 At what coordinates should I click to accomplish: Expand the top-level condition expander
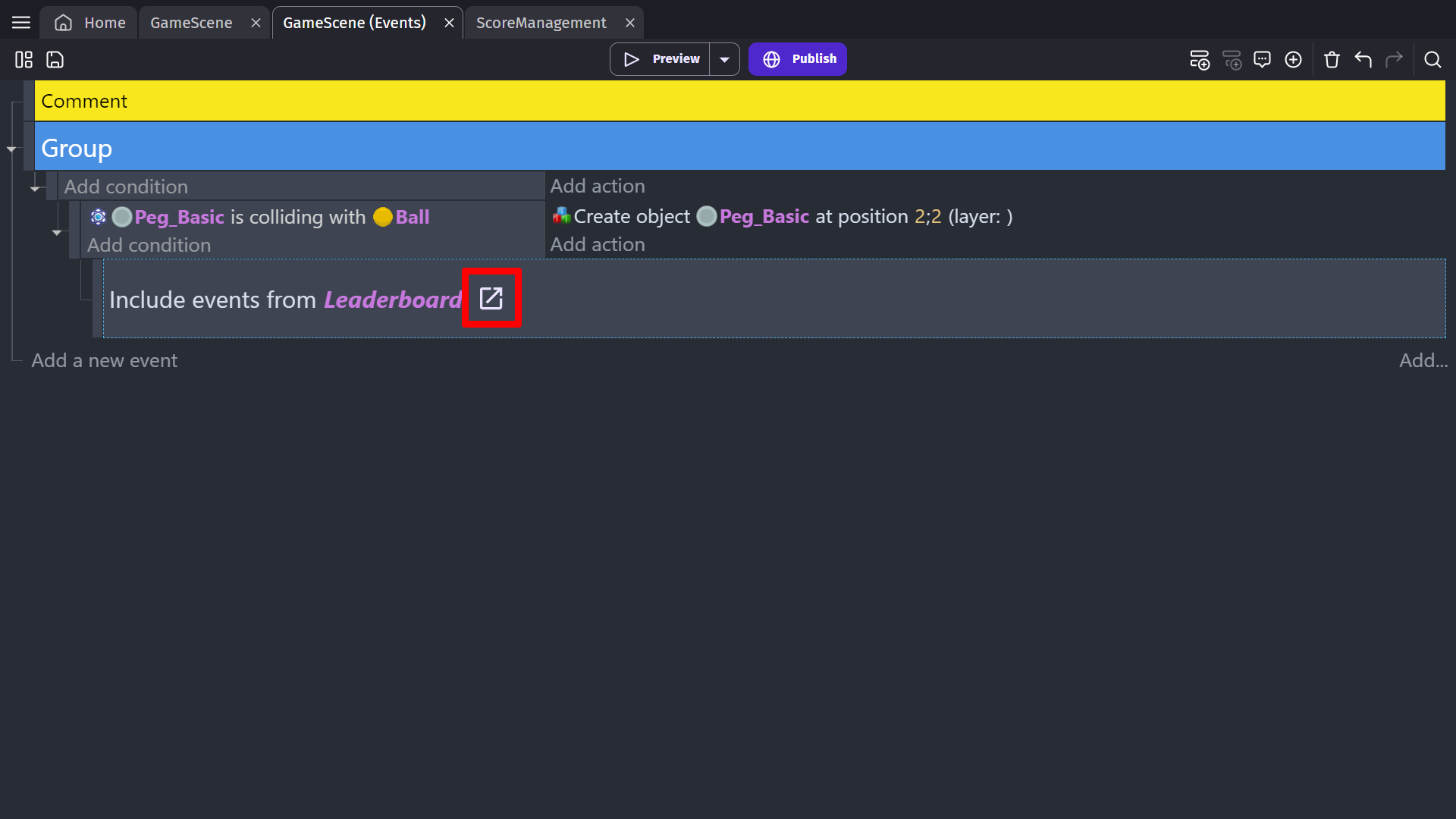[x=34, y=189]
